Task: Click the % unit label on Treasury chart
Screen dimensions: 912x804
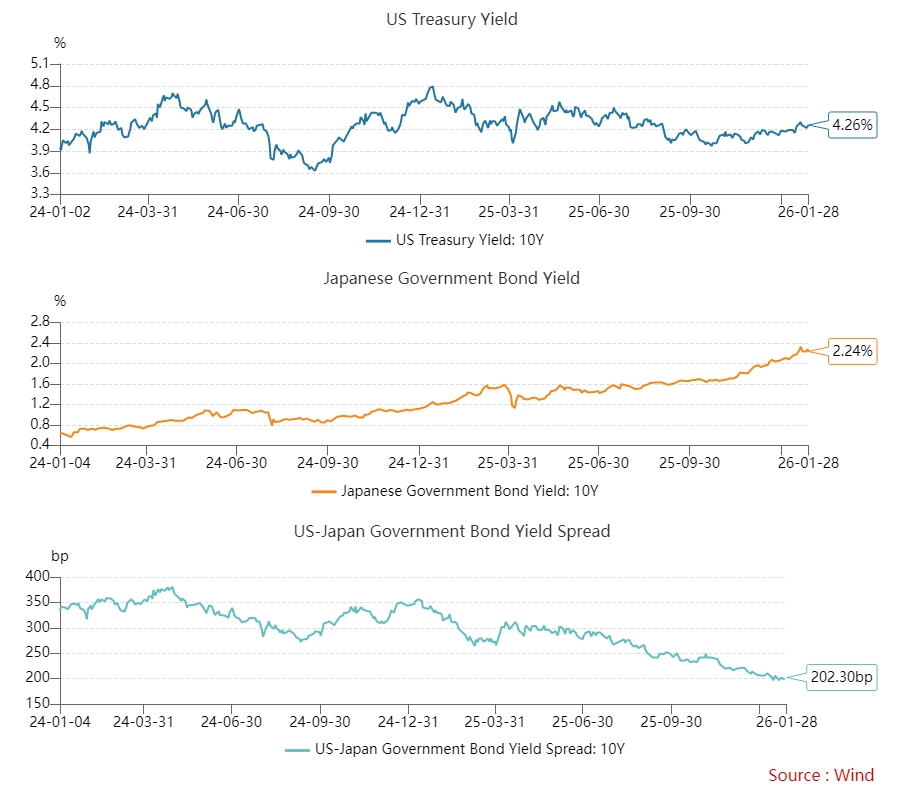Action: pos(59,43)
